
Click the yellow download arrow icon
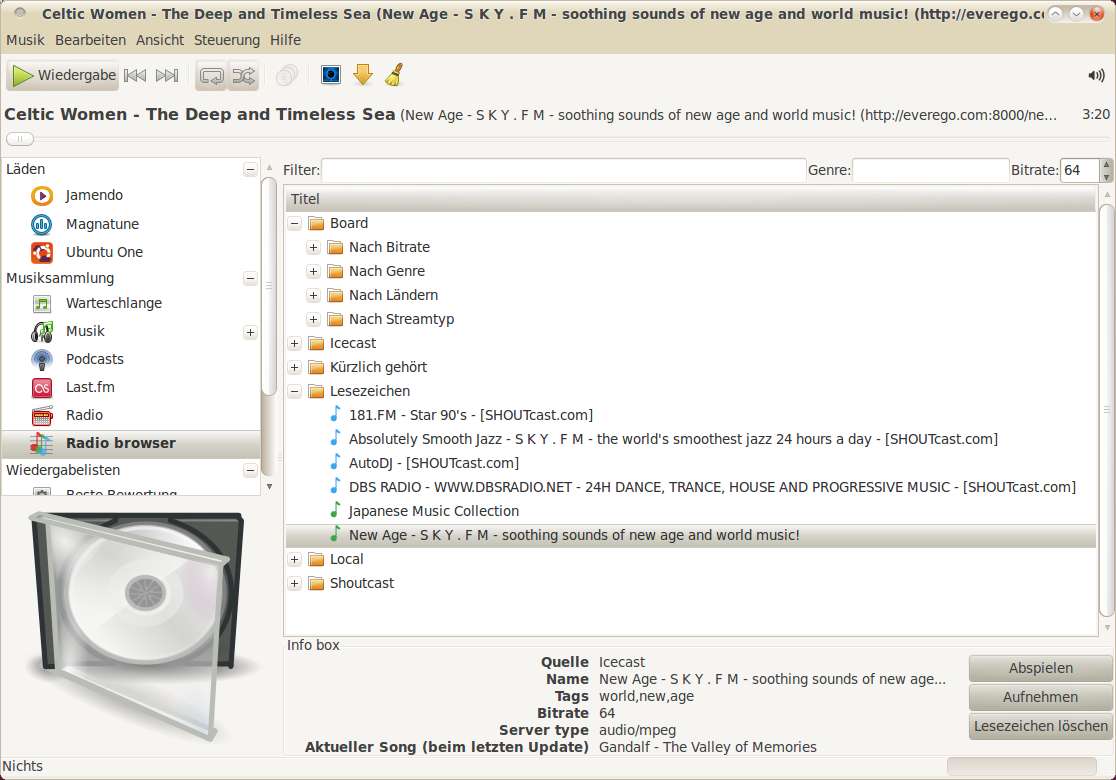(363, 75)
